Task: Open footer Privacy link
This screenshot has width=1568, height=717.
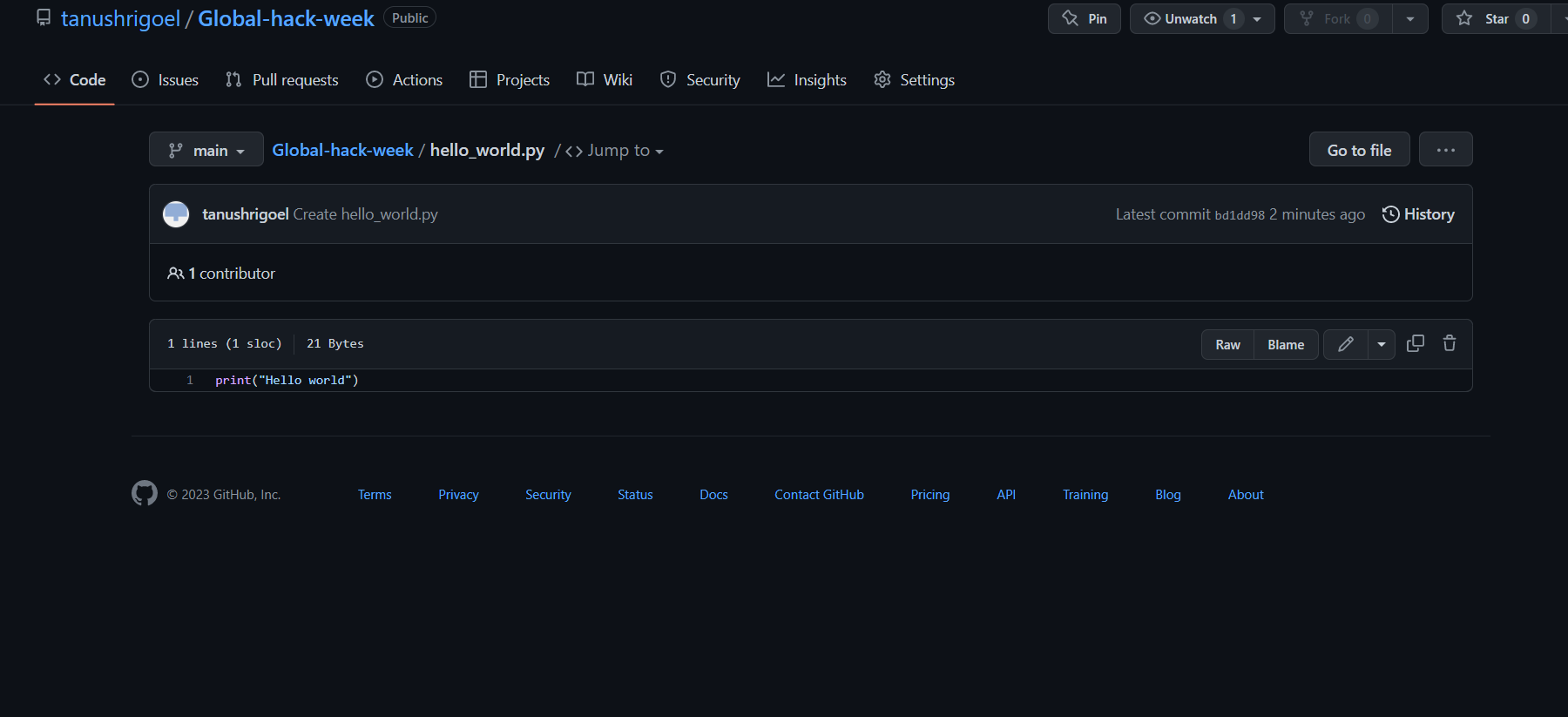Action: (458, 494)
